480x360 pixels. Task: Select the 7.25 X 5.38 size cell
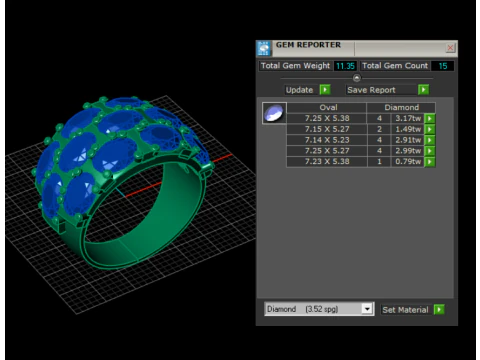[327, 118]
